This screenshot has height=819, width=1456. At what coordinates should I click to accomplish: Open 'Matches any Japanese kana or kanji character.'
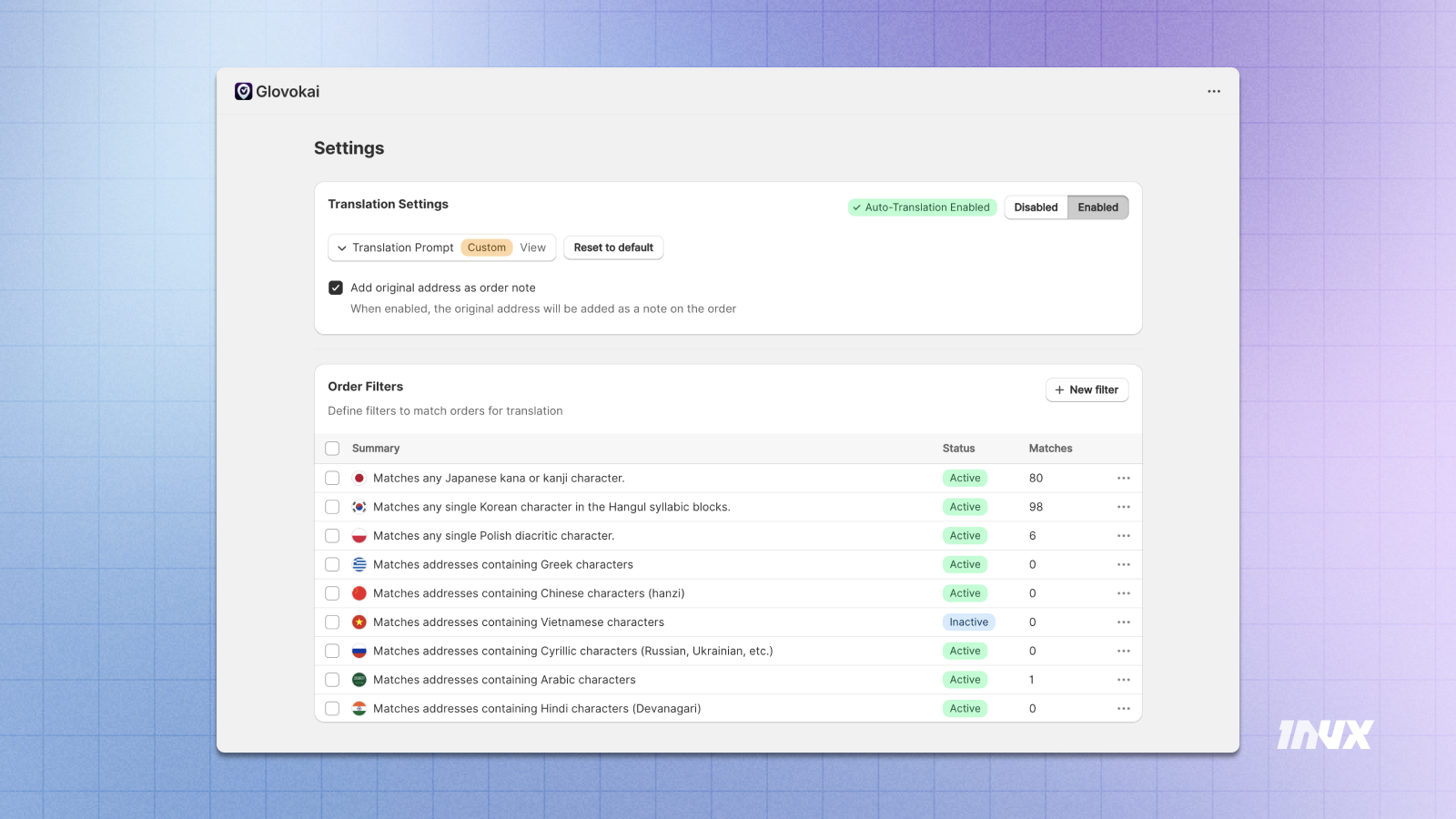click(x=499, y=478)
